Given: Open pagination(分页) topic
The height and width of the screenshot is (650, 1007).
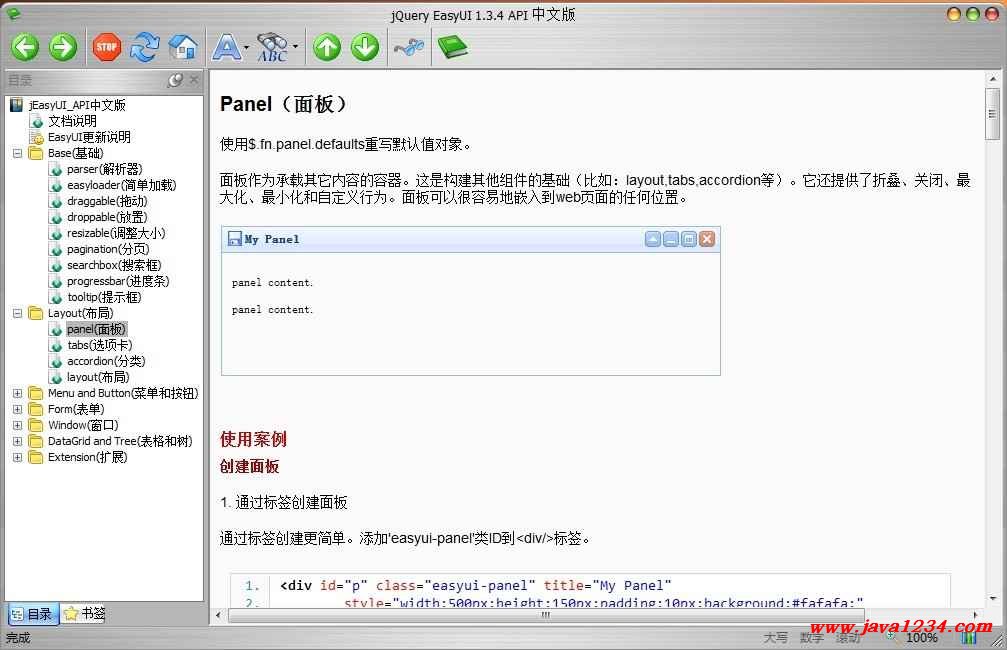Looking at the screenshot, I should coord(108,249).
